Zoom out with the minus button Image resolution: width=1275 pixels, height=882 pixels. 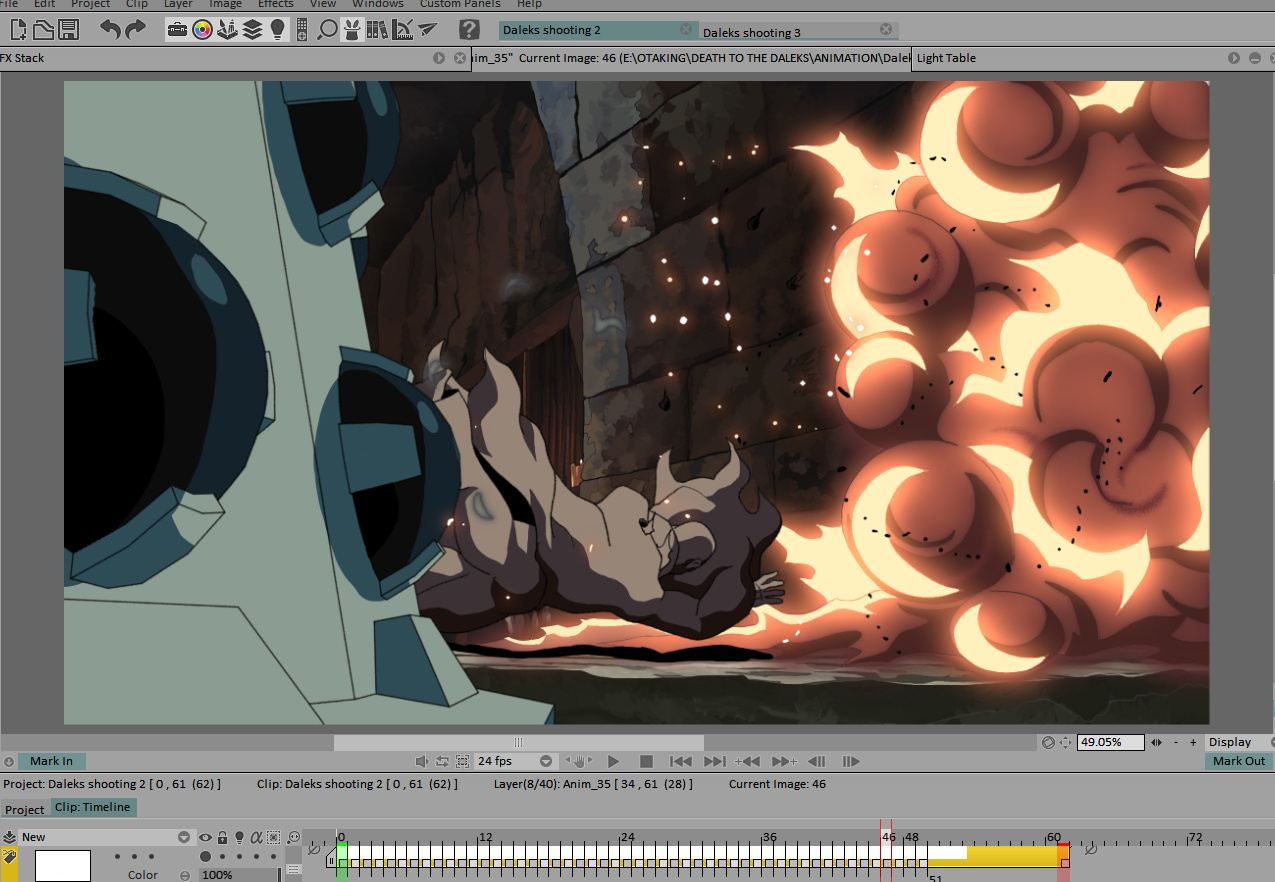(x=1176, y=742)
